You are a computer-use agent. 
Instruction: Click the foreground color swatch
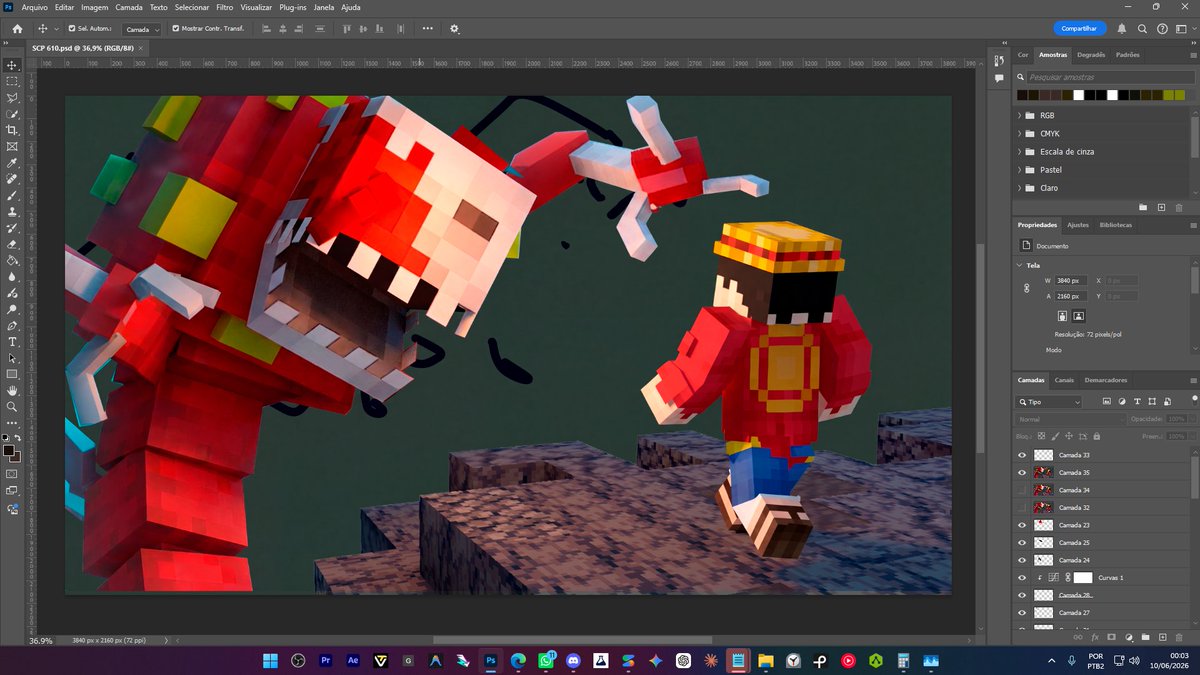point(9,451)
